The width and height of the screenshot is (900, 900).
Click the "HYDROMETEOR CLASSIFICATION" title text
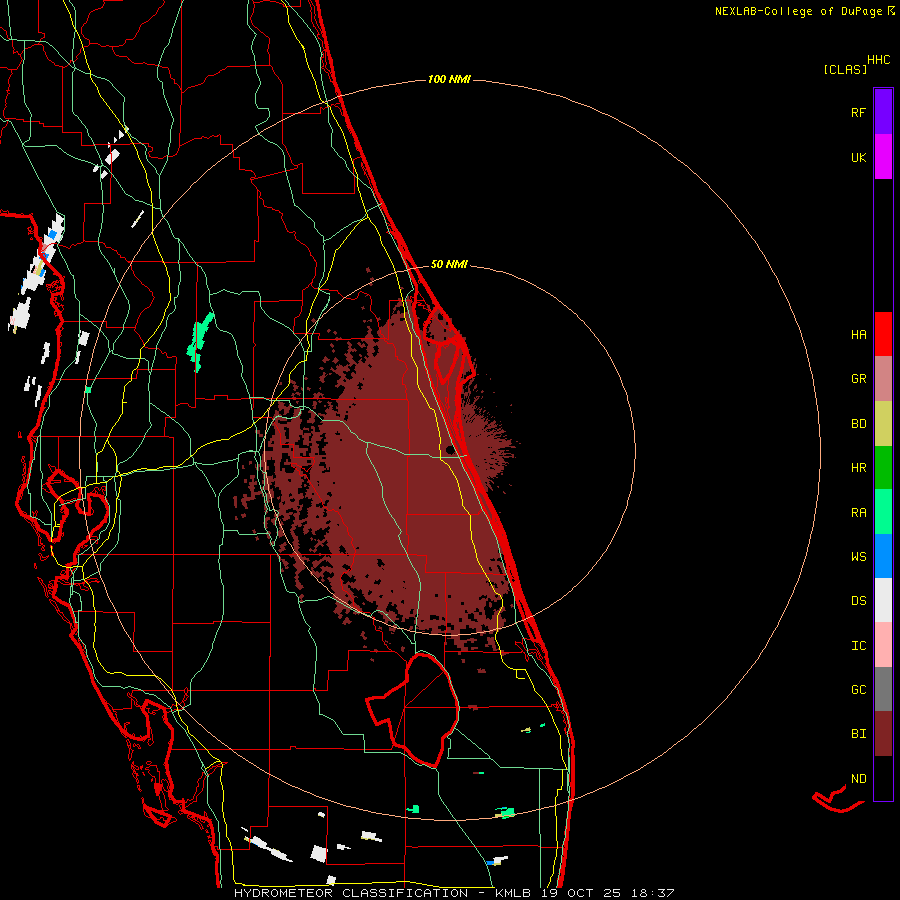click(351, 893)
